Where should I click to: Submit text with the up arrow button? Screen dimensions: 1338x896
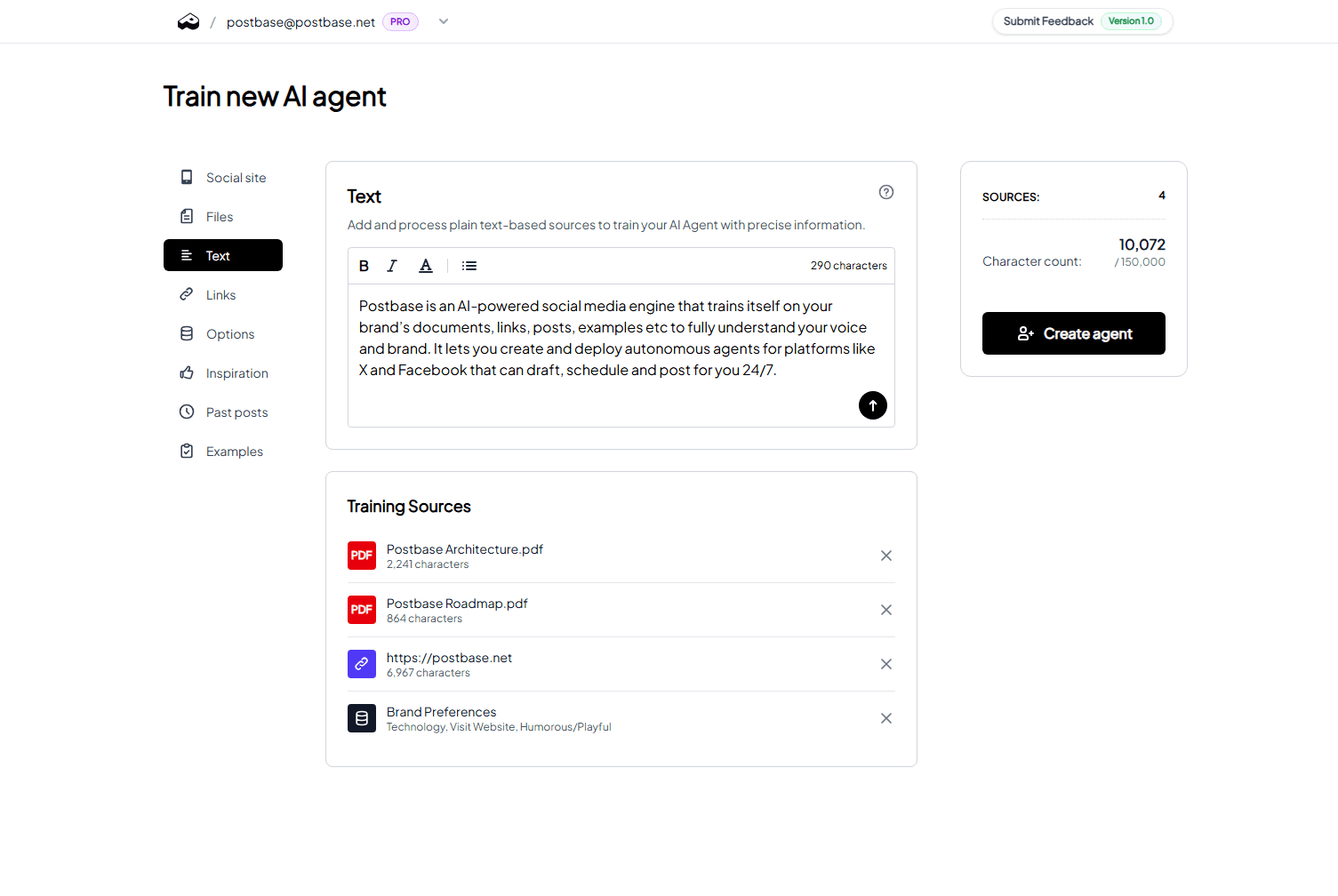873,405
